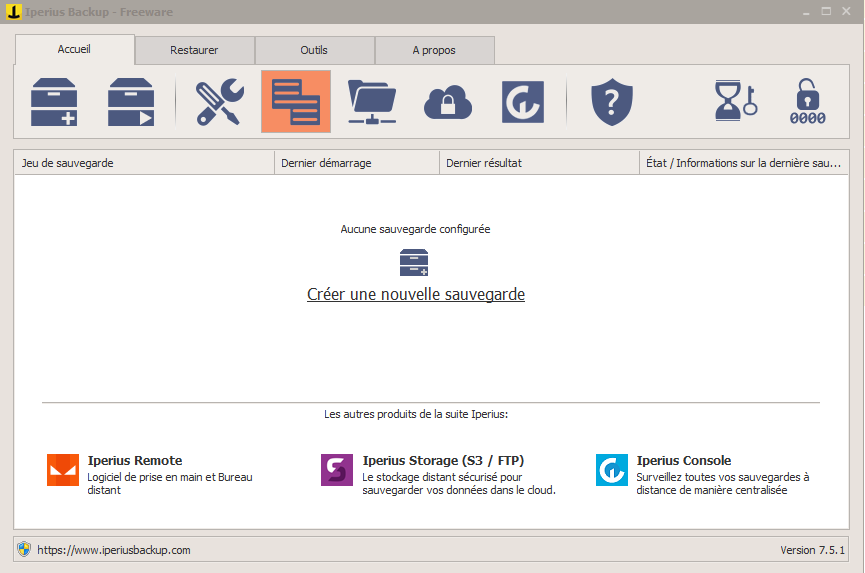Open the https://www.iperiusbackup.com link

pos(114,550)
